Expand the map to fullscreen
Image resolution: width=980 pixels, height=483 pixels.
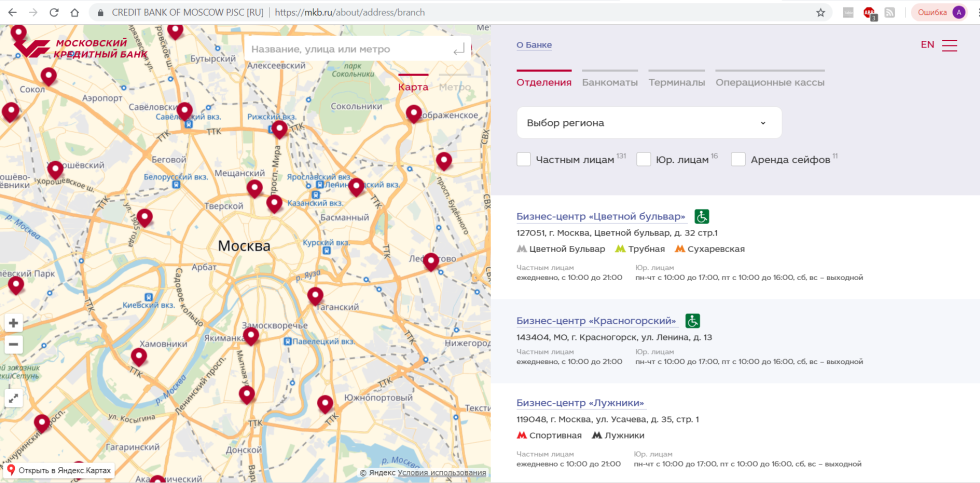13,398
